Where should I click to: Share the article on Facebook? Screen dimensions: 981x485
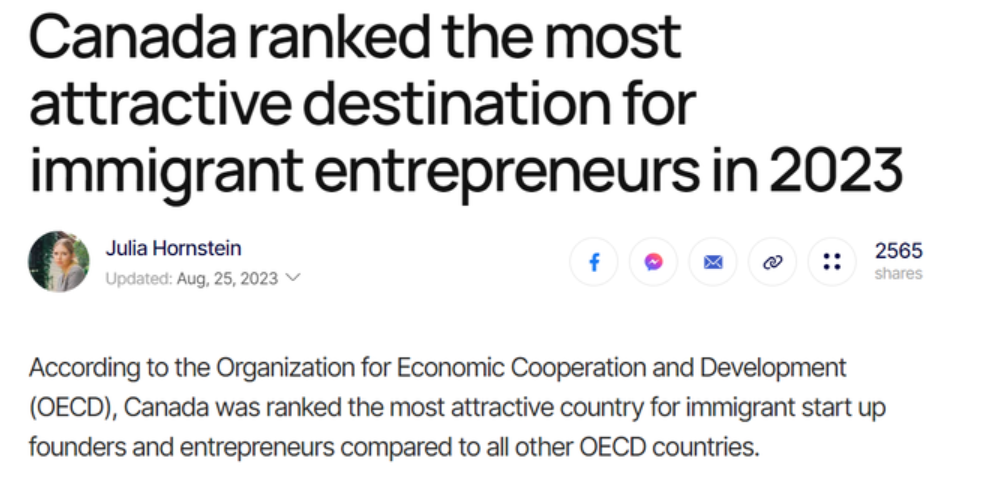[x=594, y=262]
